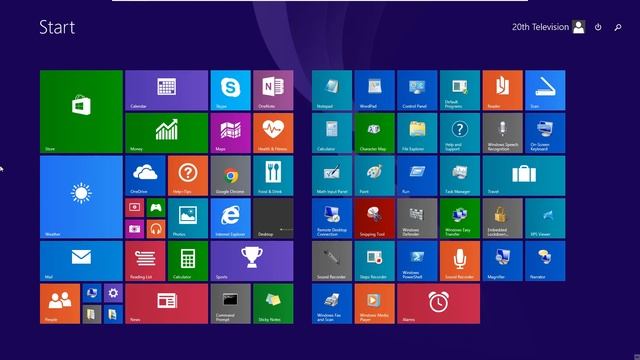Launch Remote Desktop Connection tile

[332, 218]
